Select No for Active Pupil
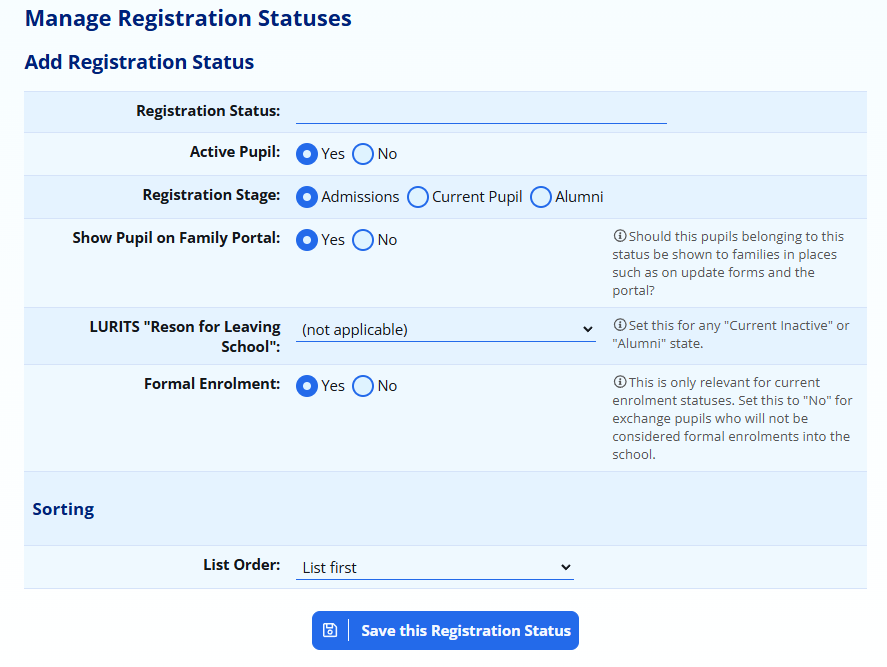The image size is (887, 667). pyautogui.click(x=363, y=154)
